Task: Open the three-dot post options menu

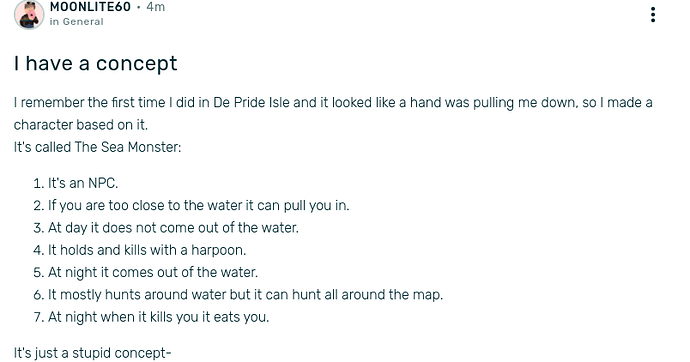Action: tap(653, 15)
